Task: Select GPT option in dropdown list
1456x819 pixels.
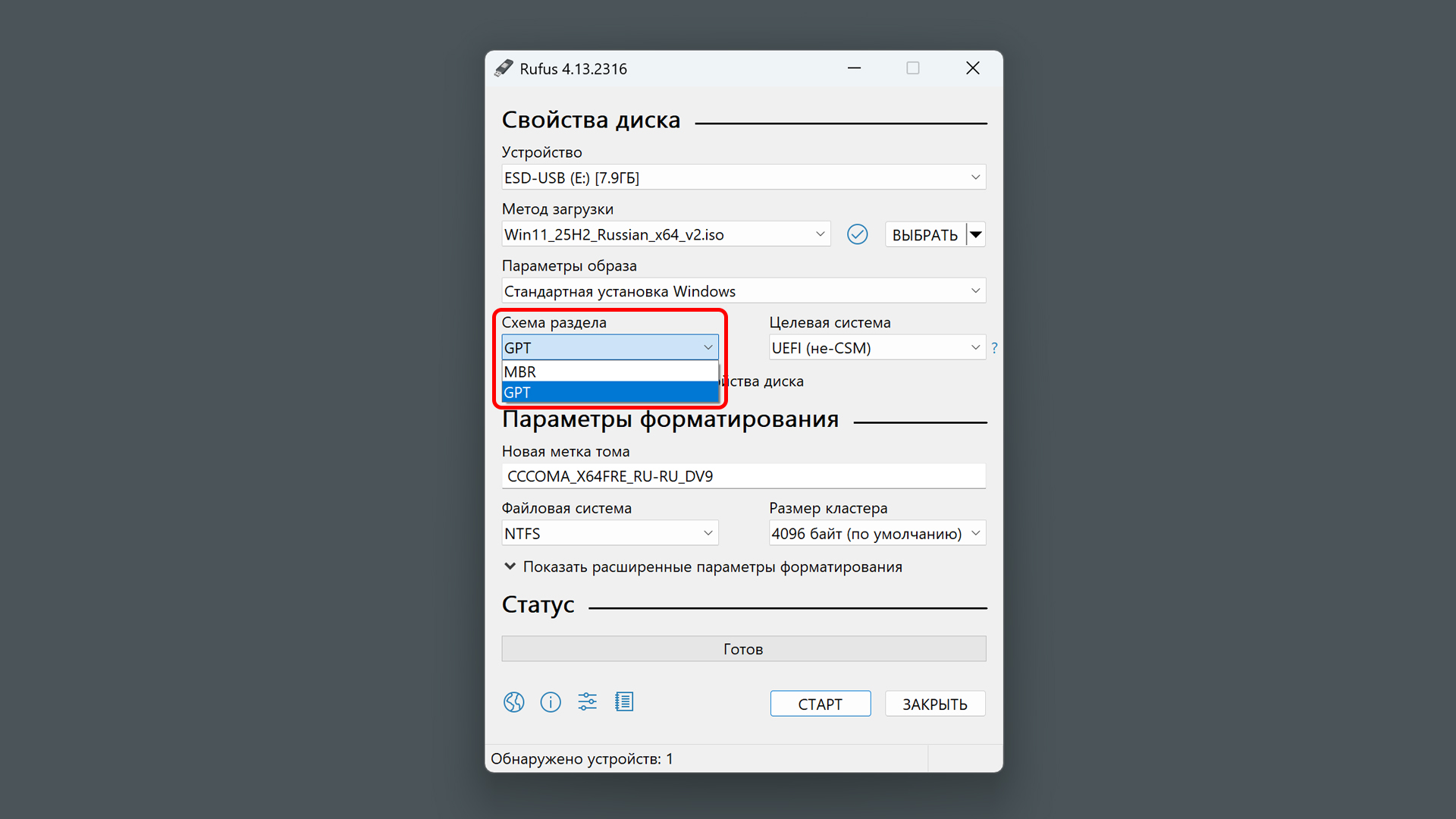Action: pos(610,393)
